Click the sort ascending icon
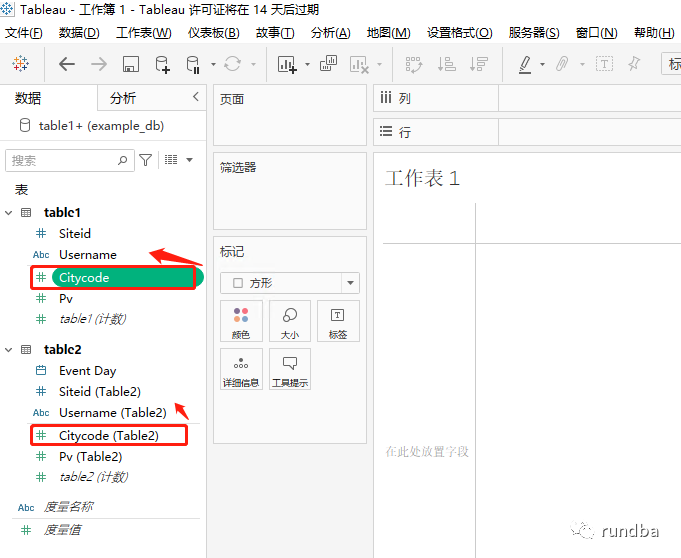The image size is (681, 558). pos(446,64)
